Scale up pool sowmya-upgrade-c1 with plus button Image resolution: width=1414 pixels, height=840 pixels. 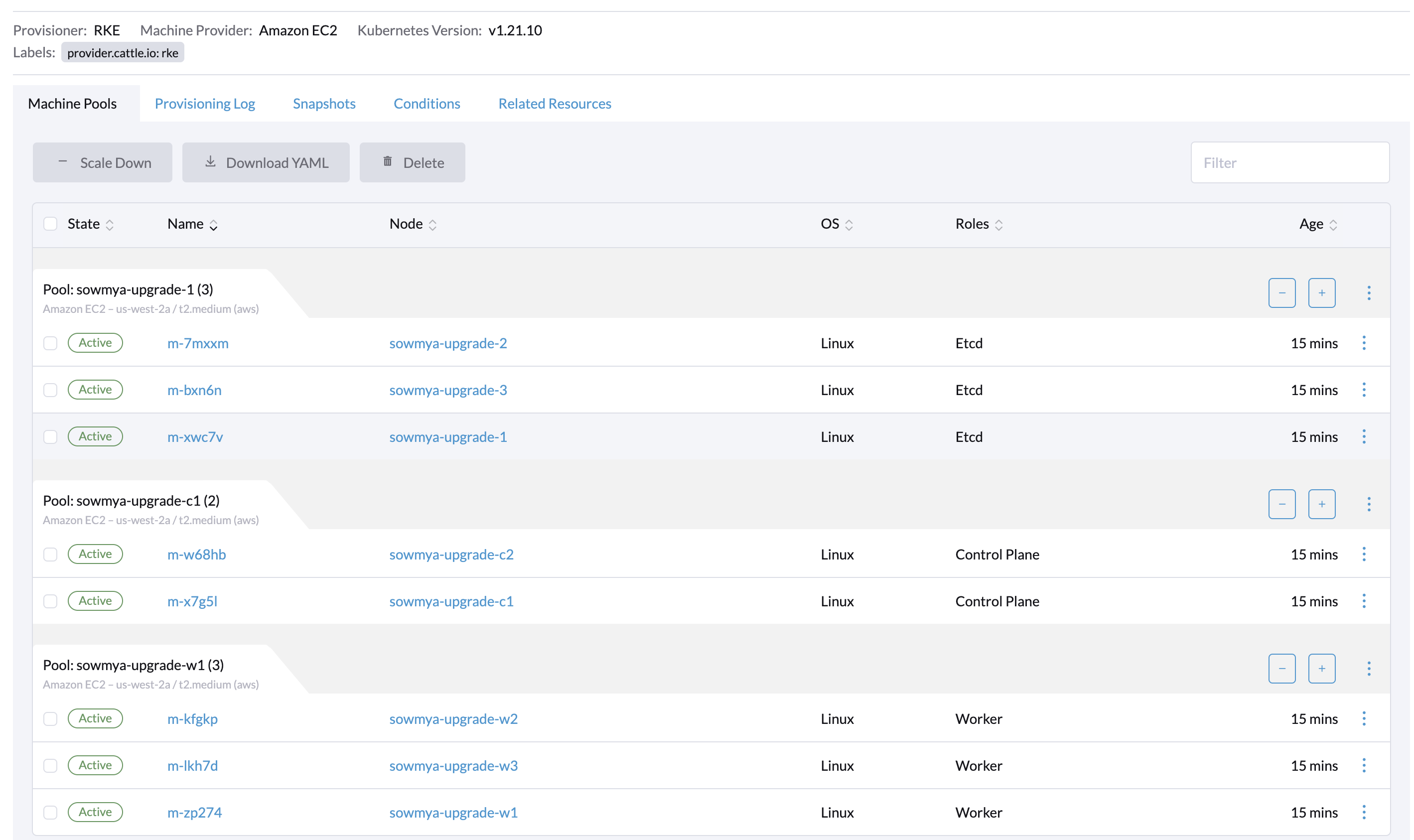pos(1322,504)
